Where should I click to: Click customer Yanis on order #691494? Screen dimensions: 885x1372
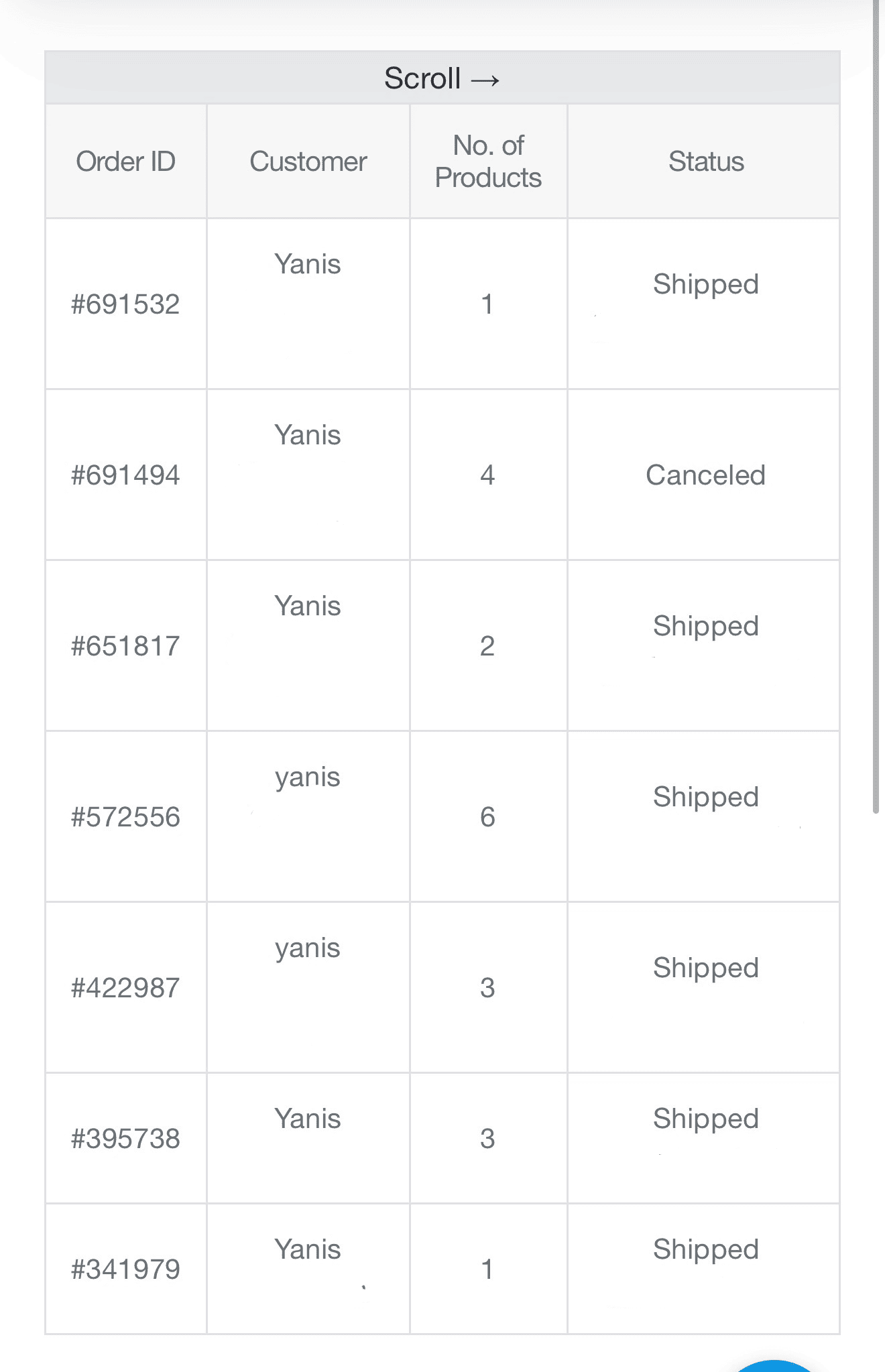[308, 435]
